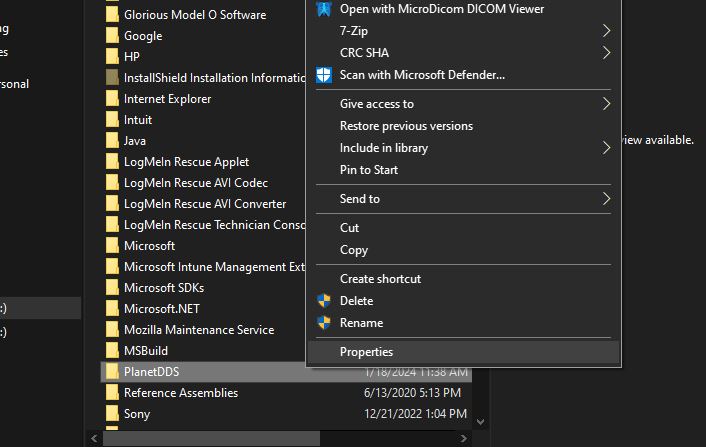This screenshot has height=447, width=706.
Task: Click the Mozilla Maintenance Service folder name
Action: (x=199, y=330)
